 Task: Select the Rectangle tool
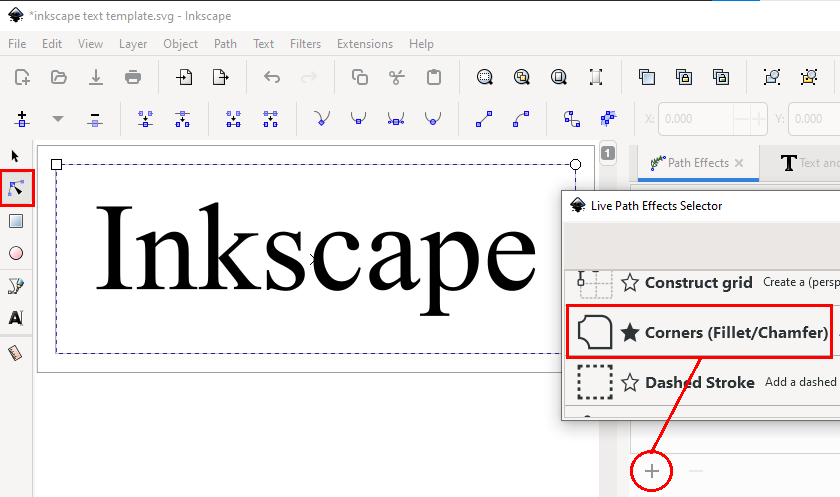tap(16, 221)
